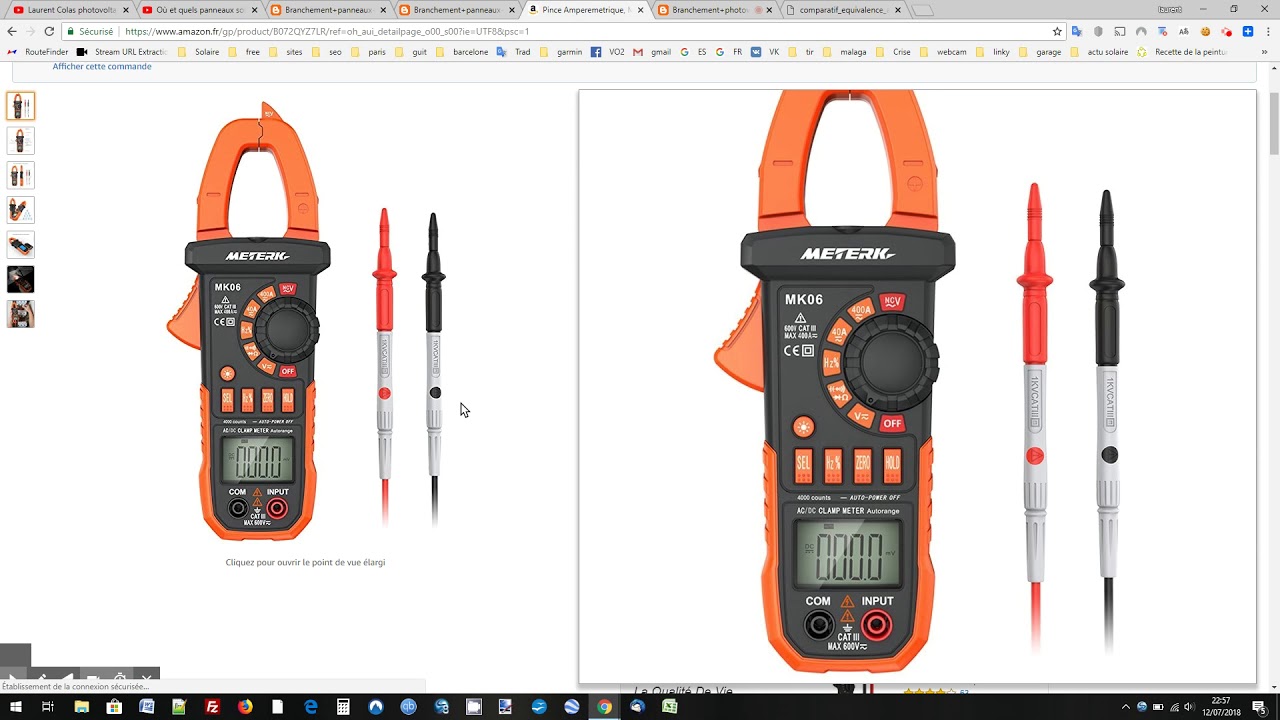Open the paris bookmarks folder
Screen dimensions: 1280x720
click(x=369, y=52)
